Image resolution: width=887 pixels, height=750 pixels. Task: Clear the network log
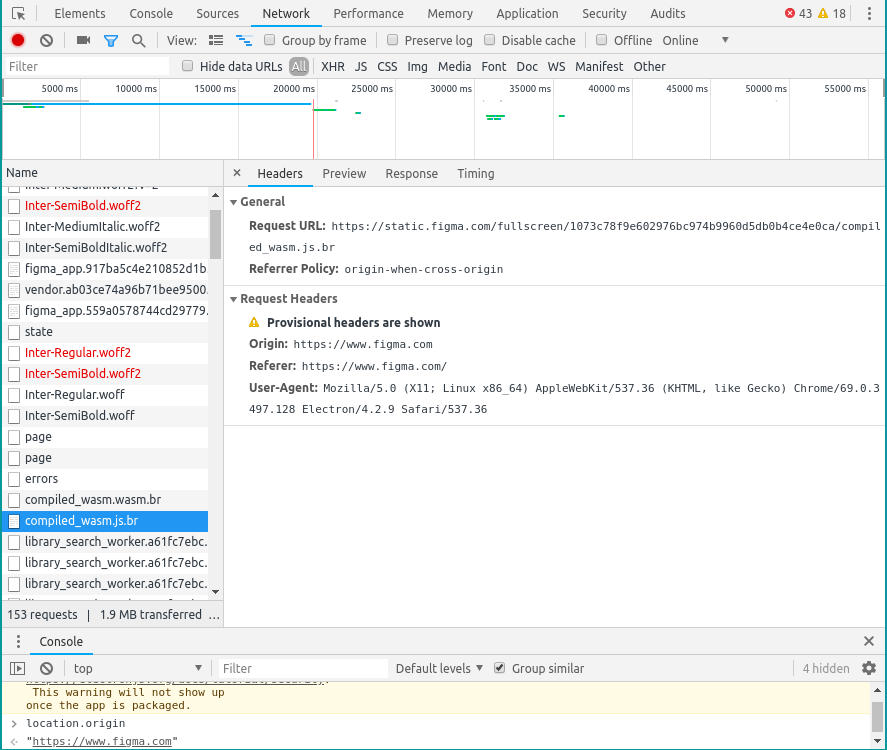[46, 40]
